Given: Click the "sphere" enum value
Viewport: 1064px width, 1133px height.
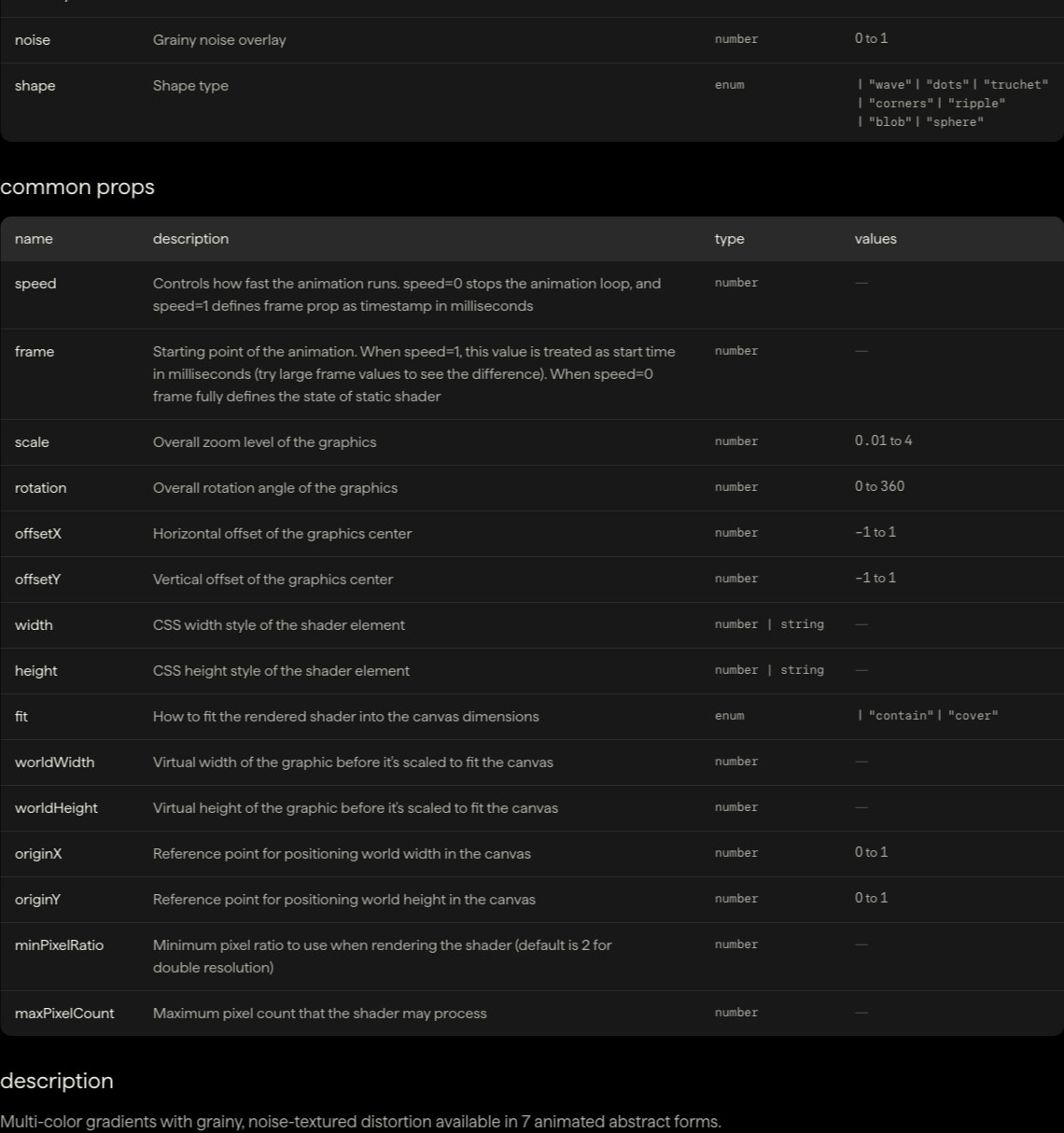Looking at the screenshot, I should pos(955,122).
